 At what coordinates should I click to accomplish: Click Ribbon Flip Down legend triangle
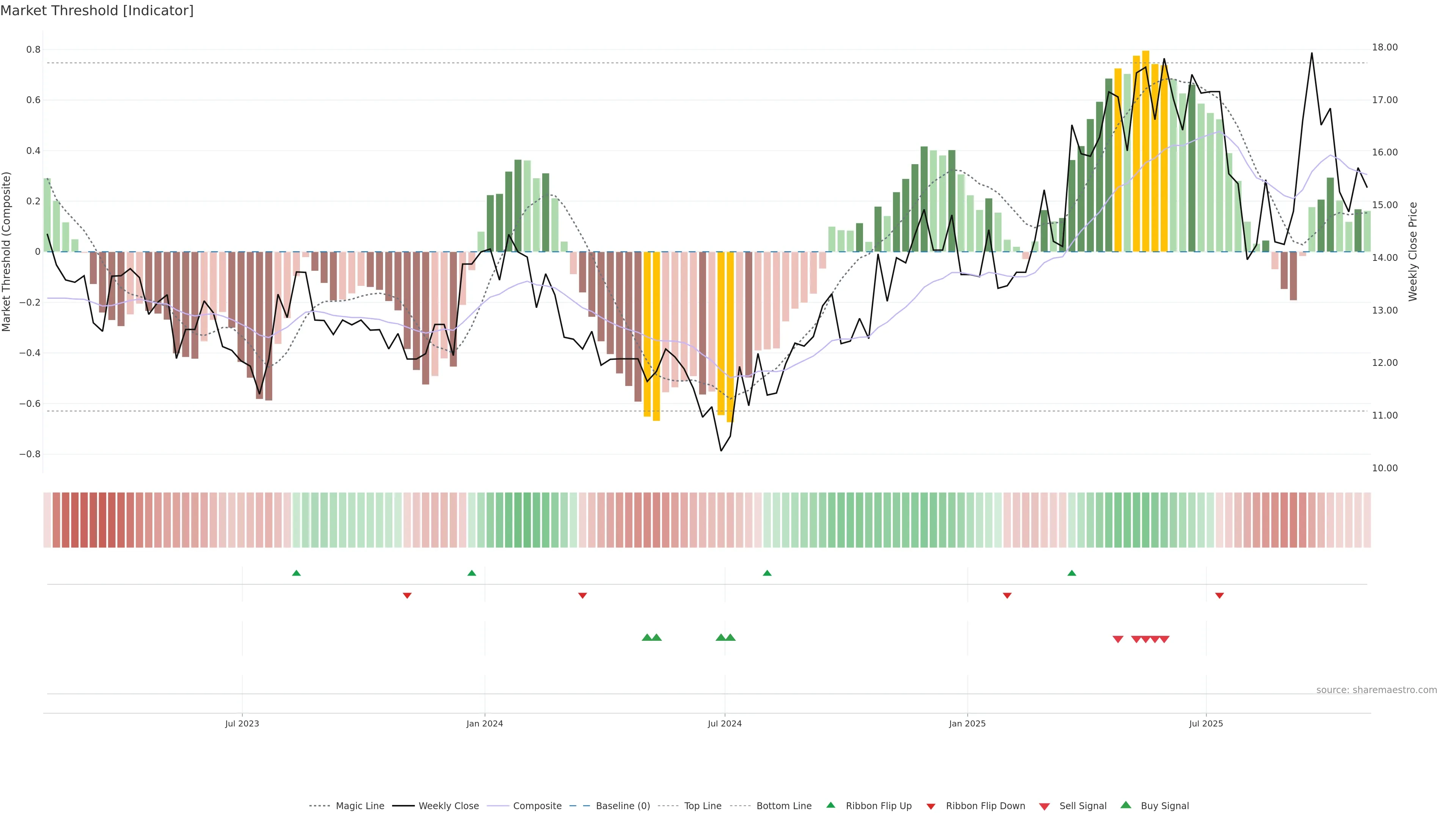[931, 806]
